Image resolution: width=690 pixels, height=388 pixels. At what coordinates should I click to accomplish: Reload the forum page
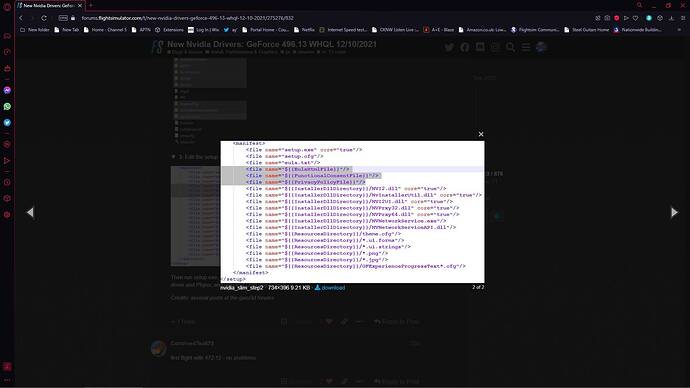44,18
